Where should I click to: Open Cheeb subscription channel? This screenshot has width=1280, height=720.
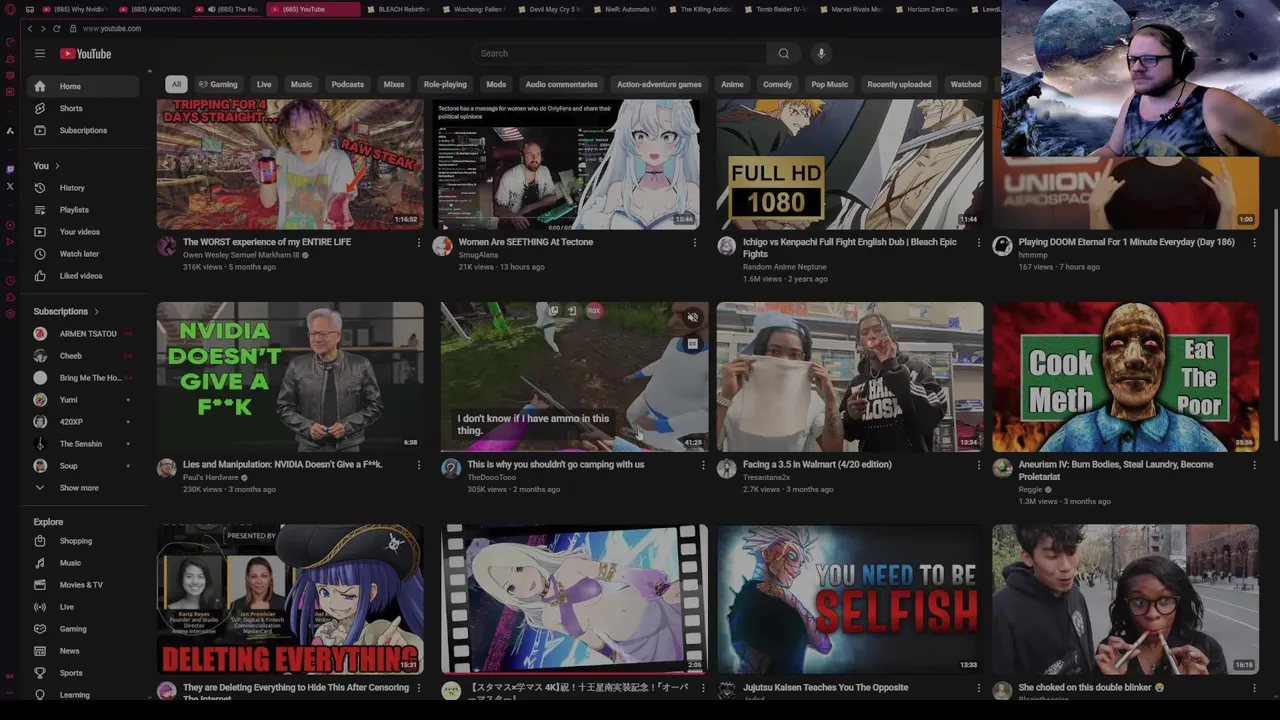83,356
